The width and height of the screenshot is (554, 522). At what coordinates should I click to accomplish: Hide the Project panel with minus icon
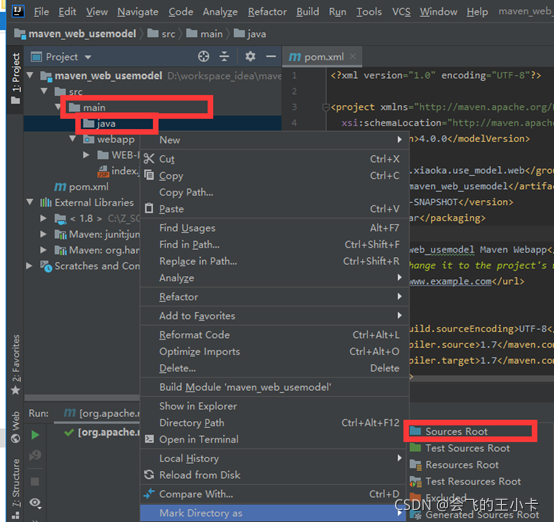[271, 57]
